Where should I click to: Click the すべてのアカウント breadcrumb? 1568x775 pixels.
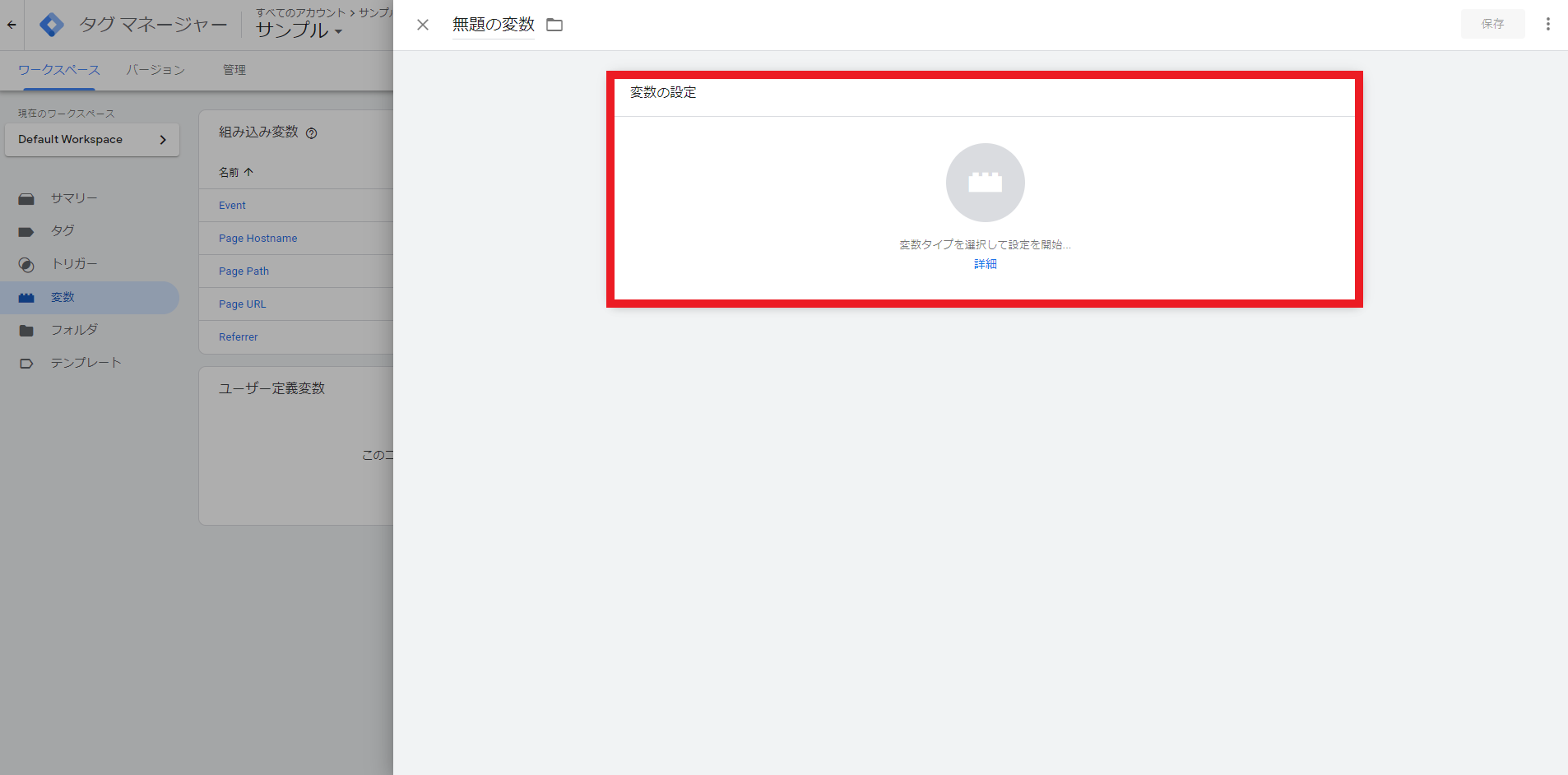point(301,12)
